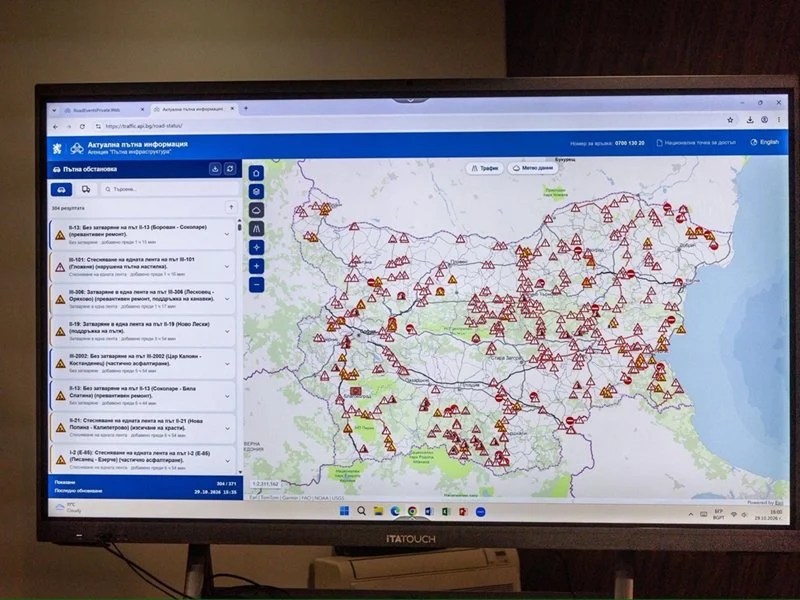800x600 pixels.
Task: Open File Explorer from the taskbar
Action: (x=378, y=511)
